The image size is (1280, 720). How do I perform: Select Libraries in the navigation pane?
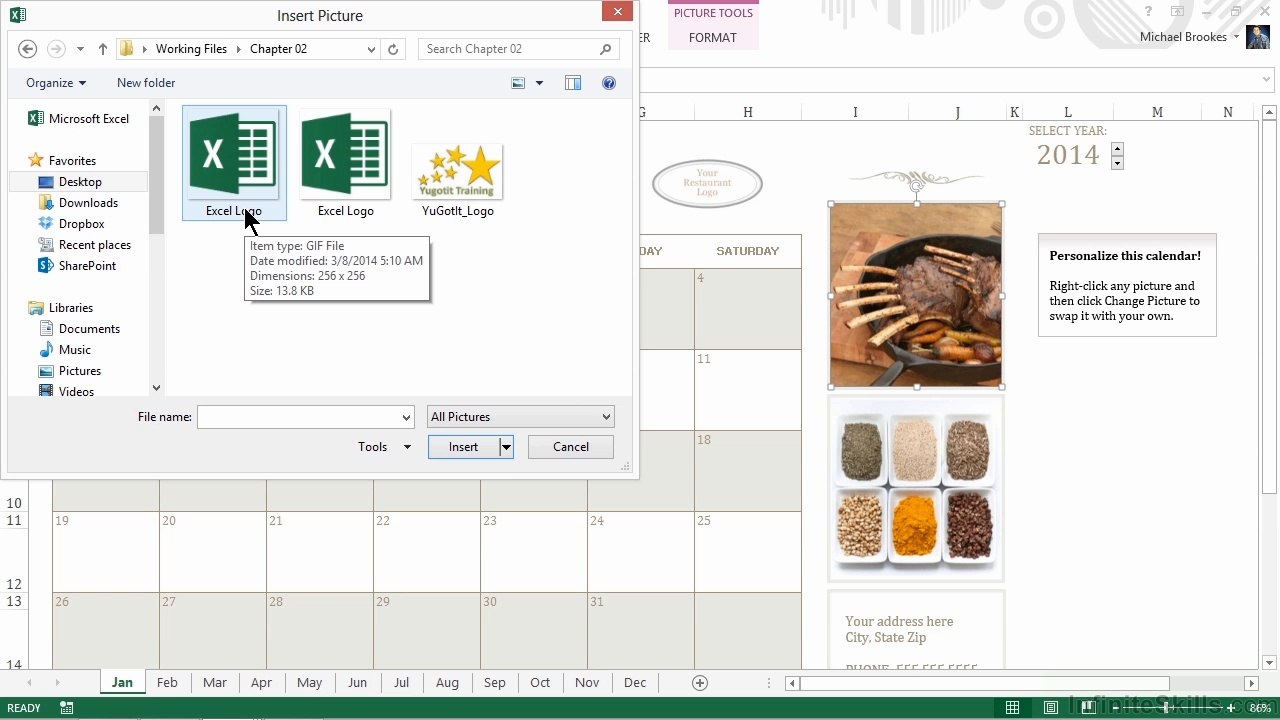(61, 308)
